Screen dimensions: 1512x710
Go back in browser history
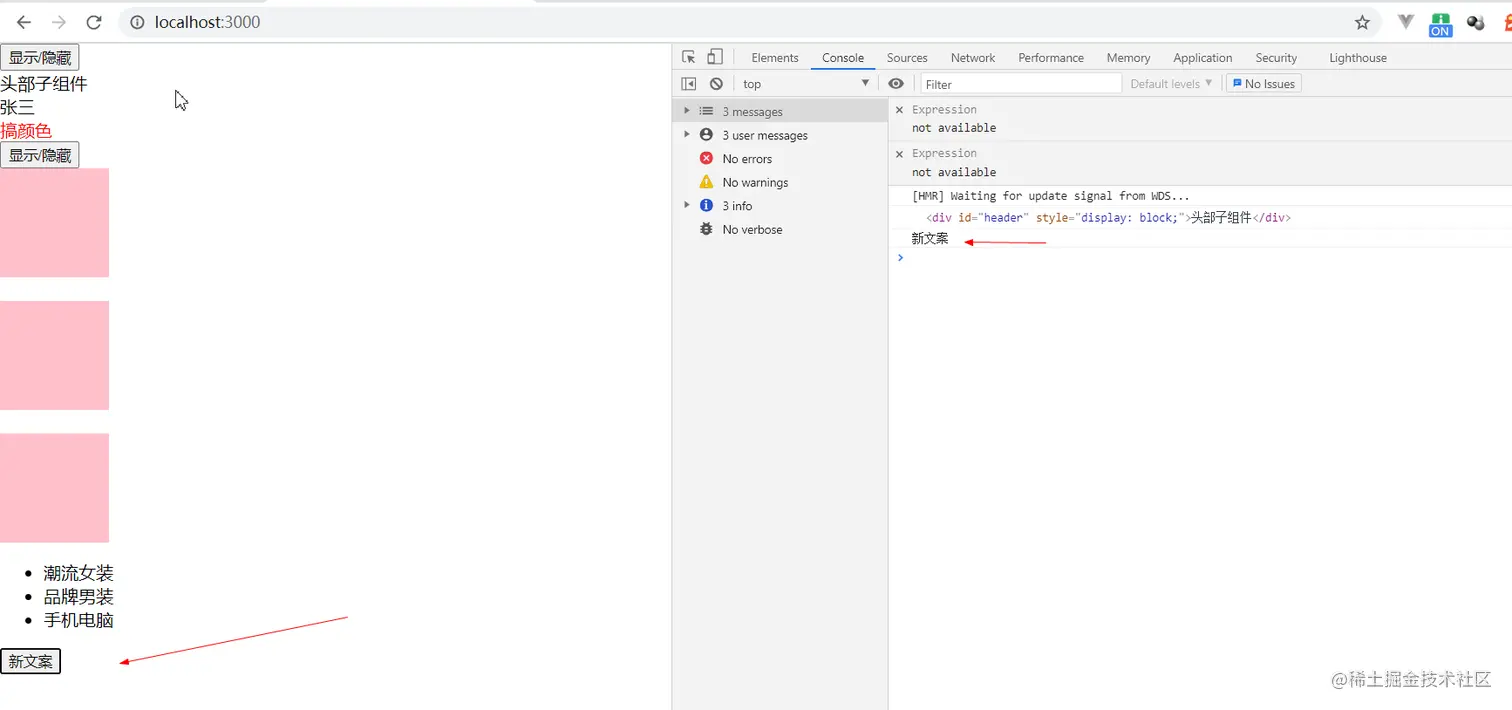click(24, 22)
